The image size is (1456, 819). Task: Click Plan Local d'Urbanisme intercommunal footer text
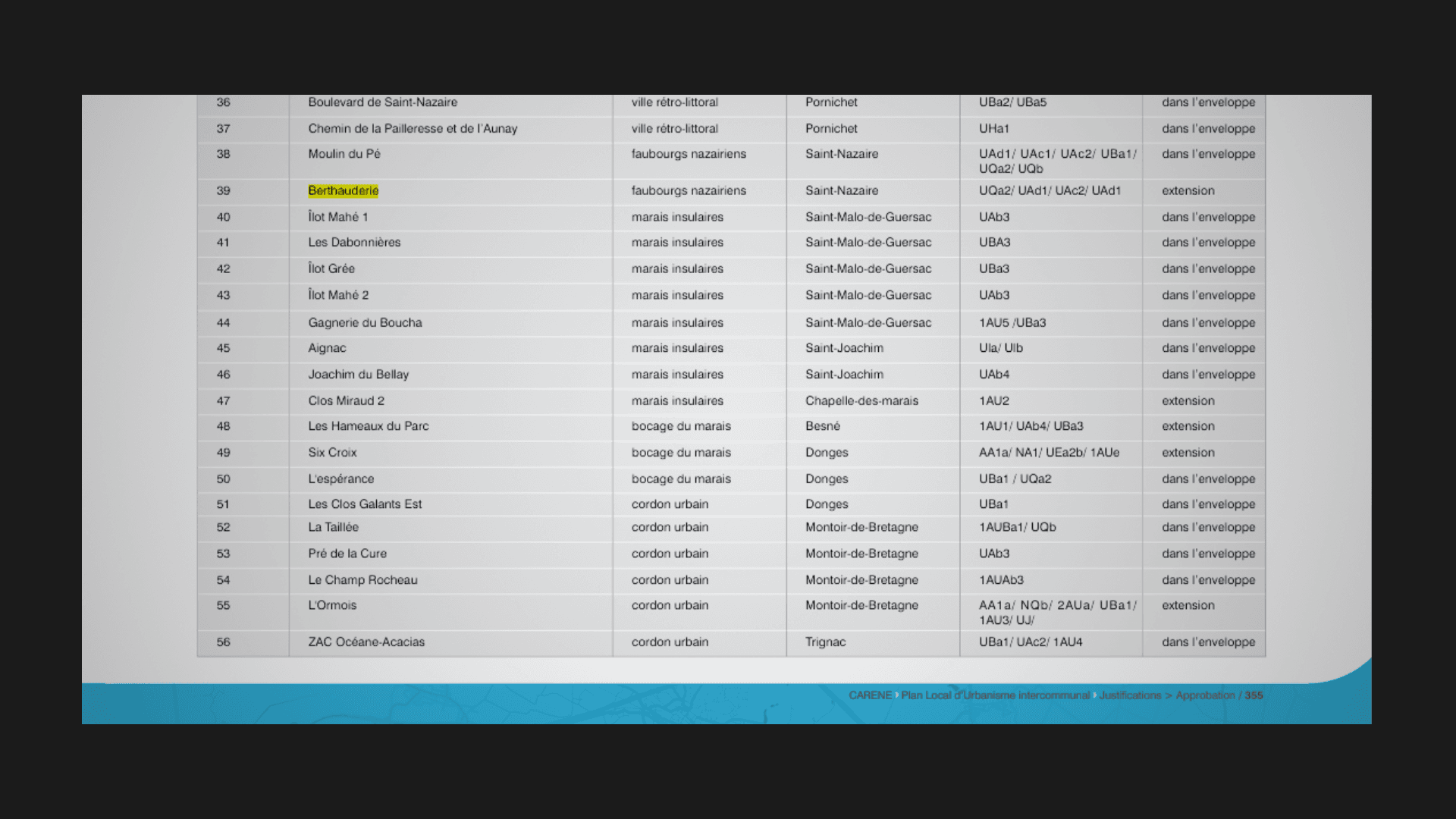pos(995,695)
